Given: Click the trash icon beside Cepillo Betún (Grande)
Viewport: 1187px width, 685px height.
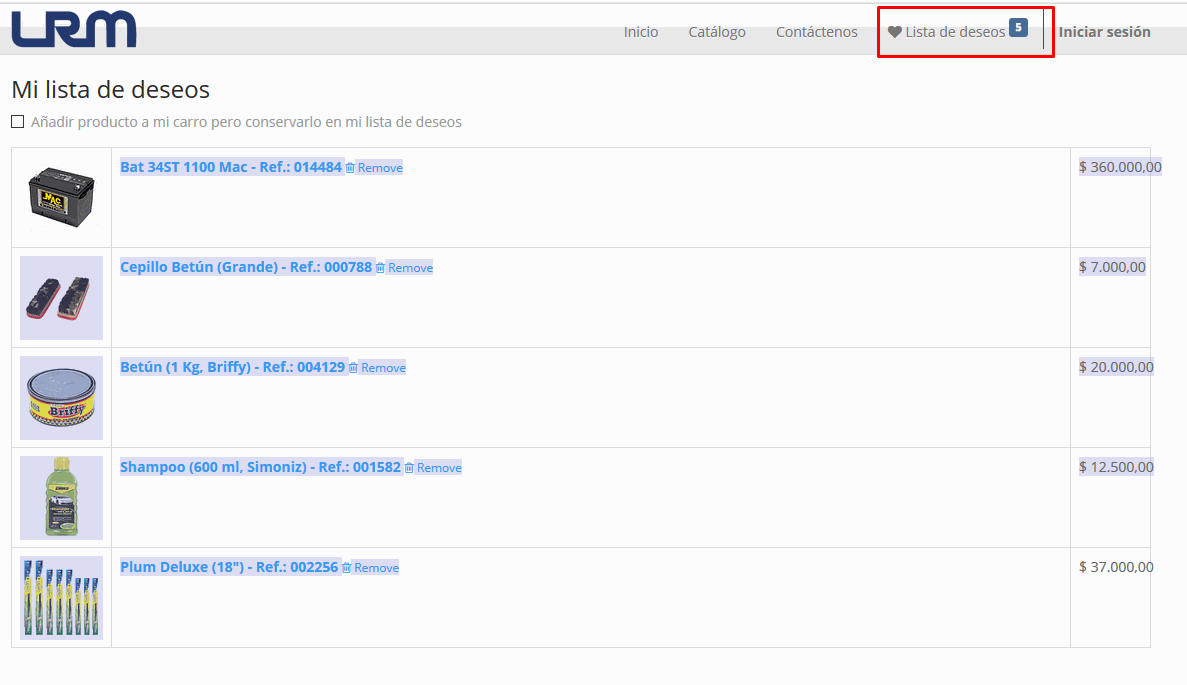Looking at the screenshot, I should tap(382, 267).
